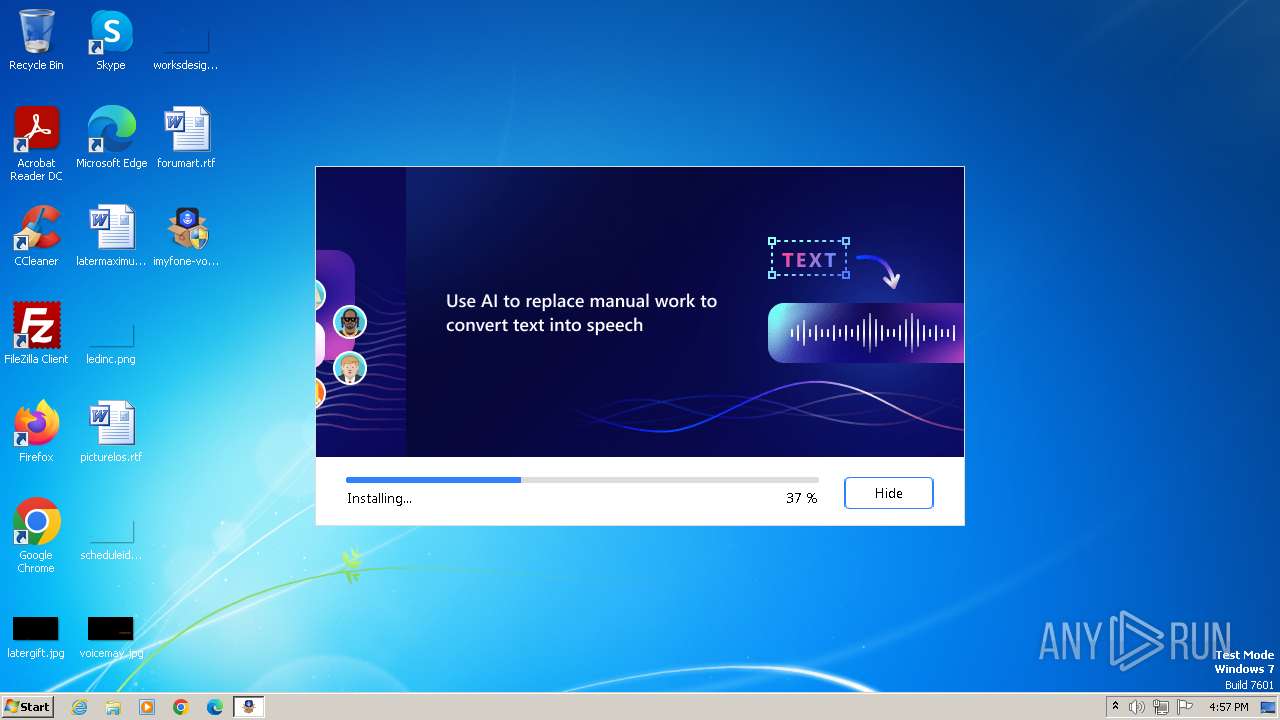Select the imyfone-vo... installer icon

(x=186, y=236)
